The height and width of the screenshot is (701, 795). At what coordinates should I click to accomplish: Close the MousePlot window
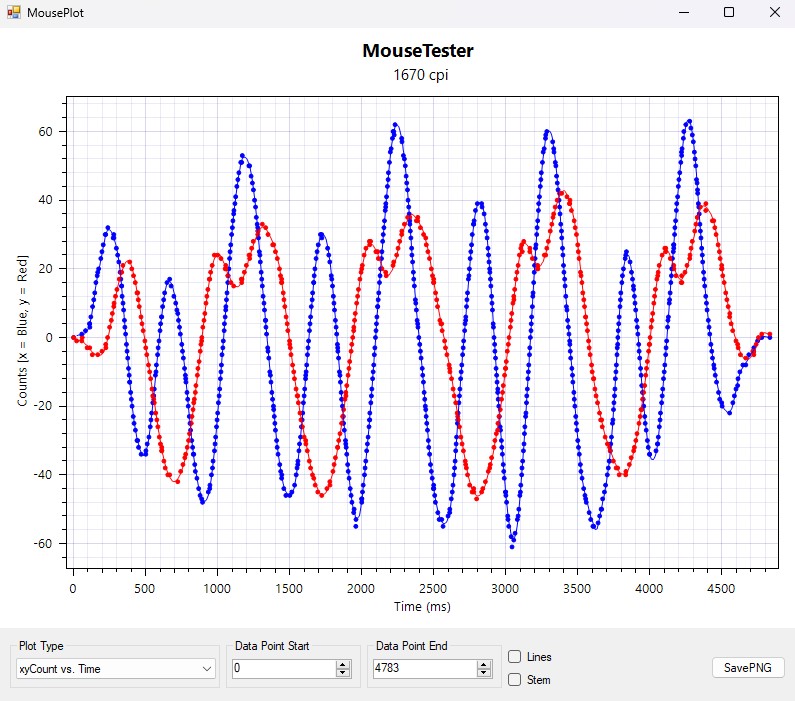pos(773,12)
